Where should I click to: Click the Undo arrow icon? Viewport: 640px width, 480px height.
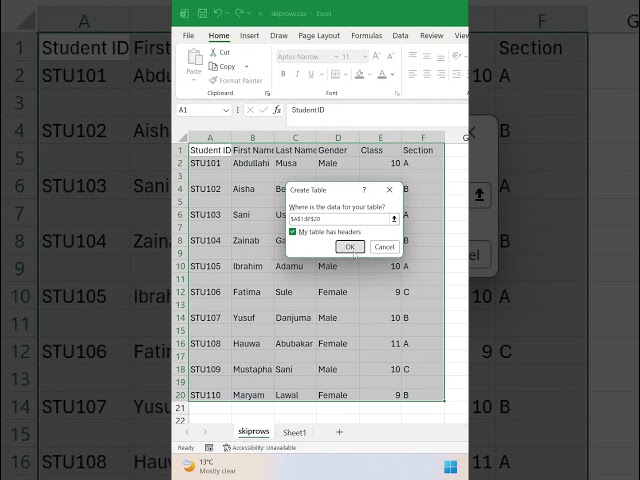pyautogui.click(x=218, y=13)
